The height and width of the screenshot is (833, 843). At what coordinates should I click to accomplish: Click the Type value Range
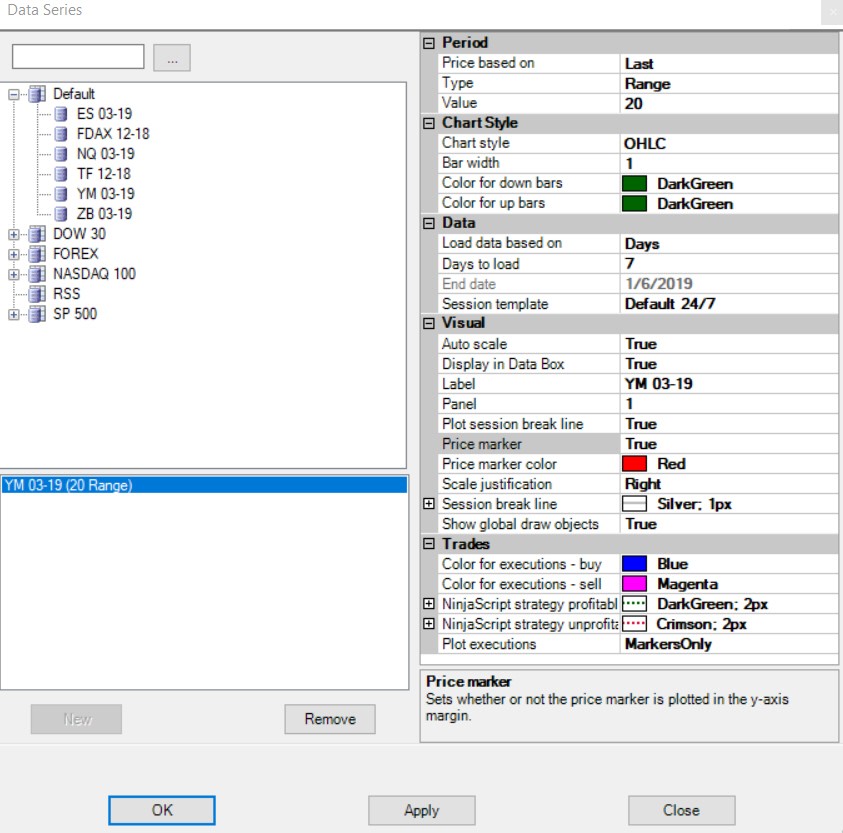tap(728, 83)
